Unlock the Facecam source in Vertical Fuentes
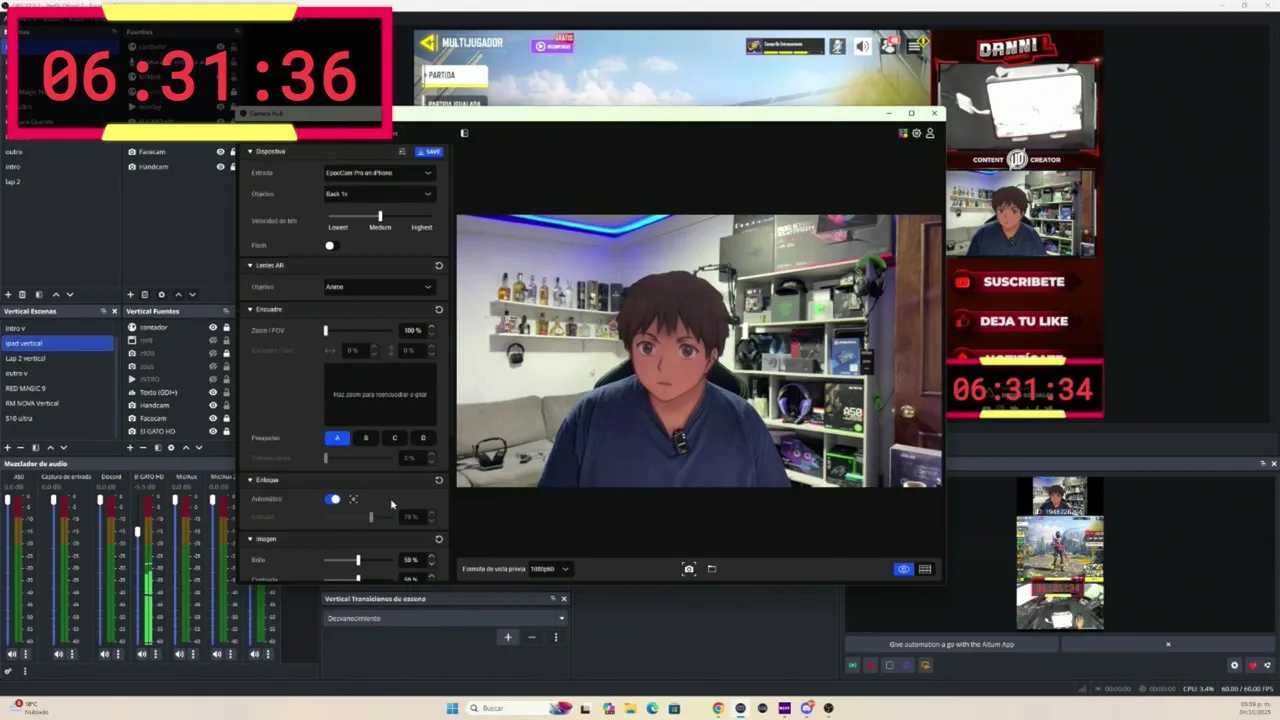 [227, 418]
